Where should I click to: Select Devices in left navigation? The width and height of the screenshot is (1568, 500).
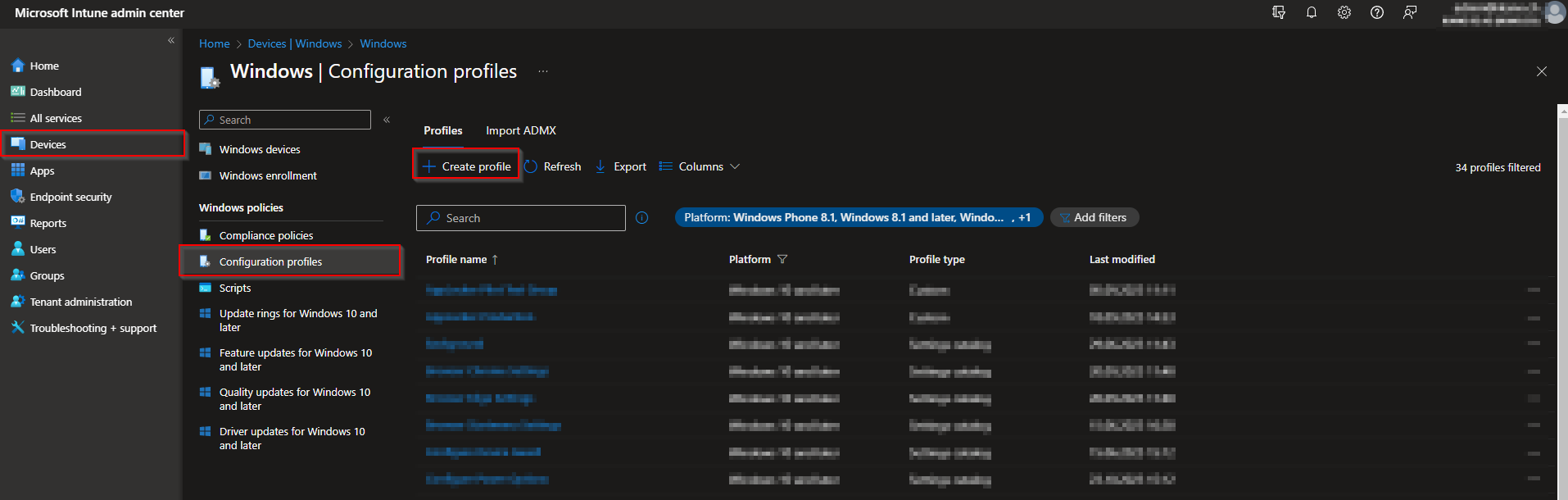[x=92, y=144]
